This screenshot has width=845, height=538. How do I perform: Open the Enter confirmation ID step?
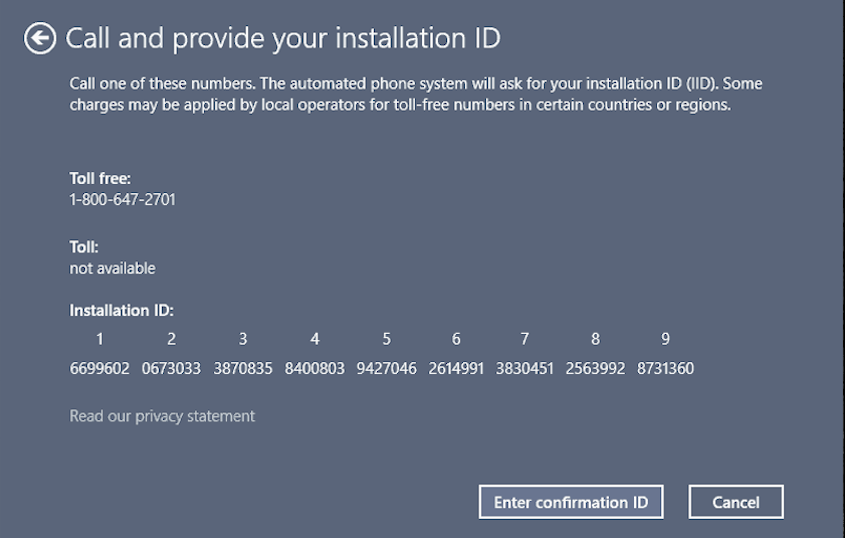571,502
